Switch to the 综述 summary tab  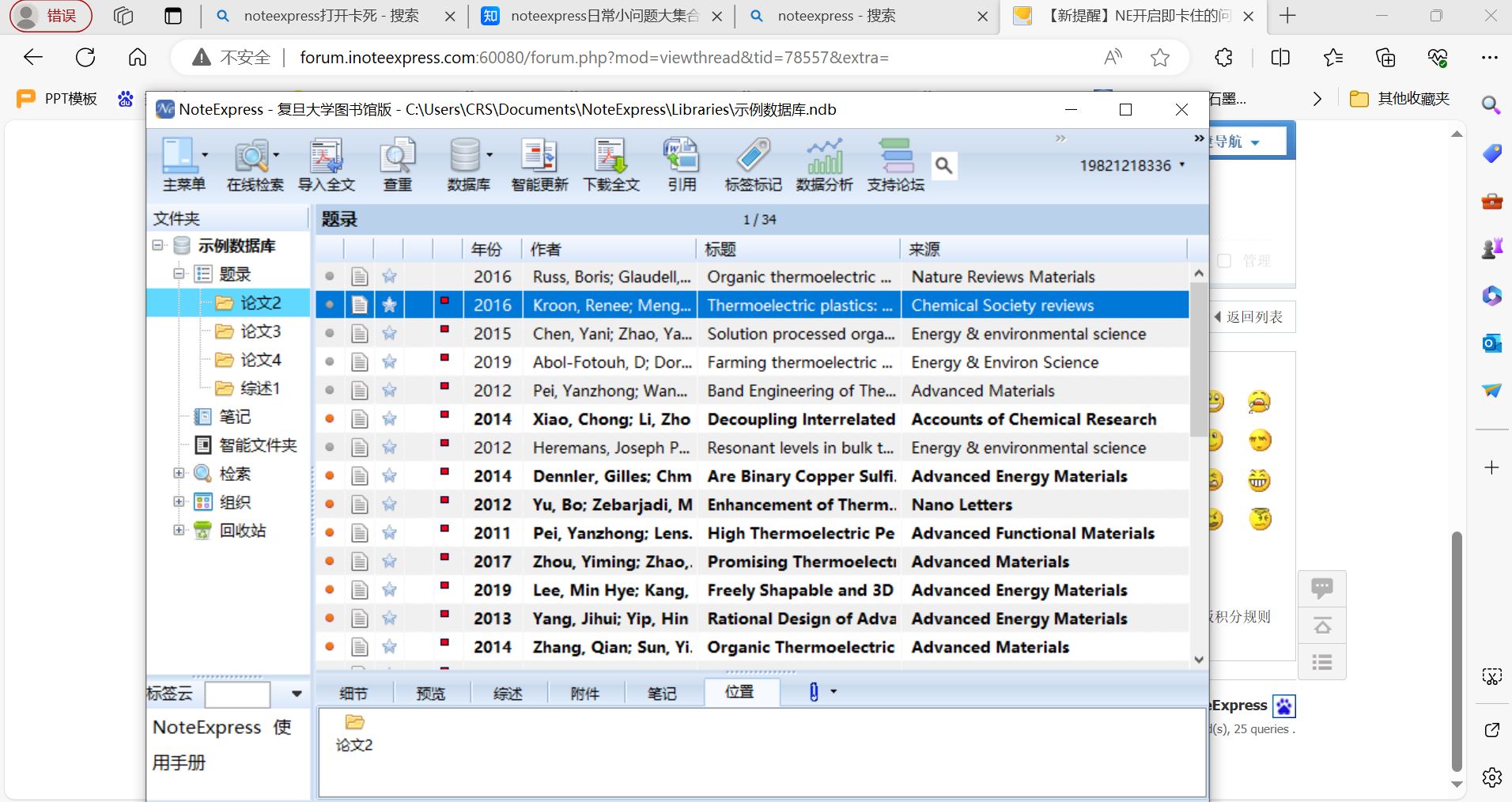tap(508, 694)
